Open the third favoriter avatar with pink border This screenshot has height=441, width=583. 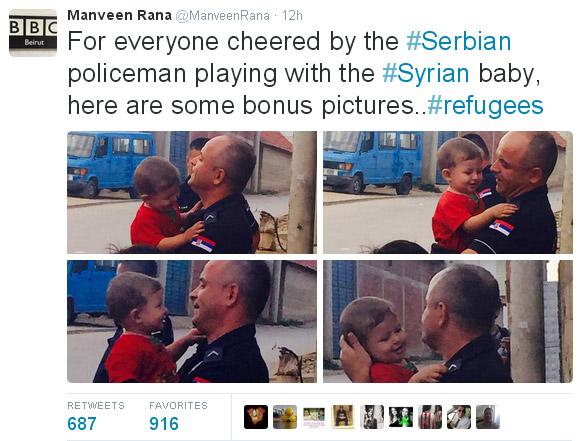coord(314,417)
